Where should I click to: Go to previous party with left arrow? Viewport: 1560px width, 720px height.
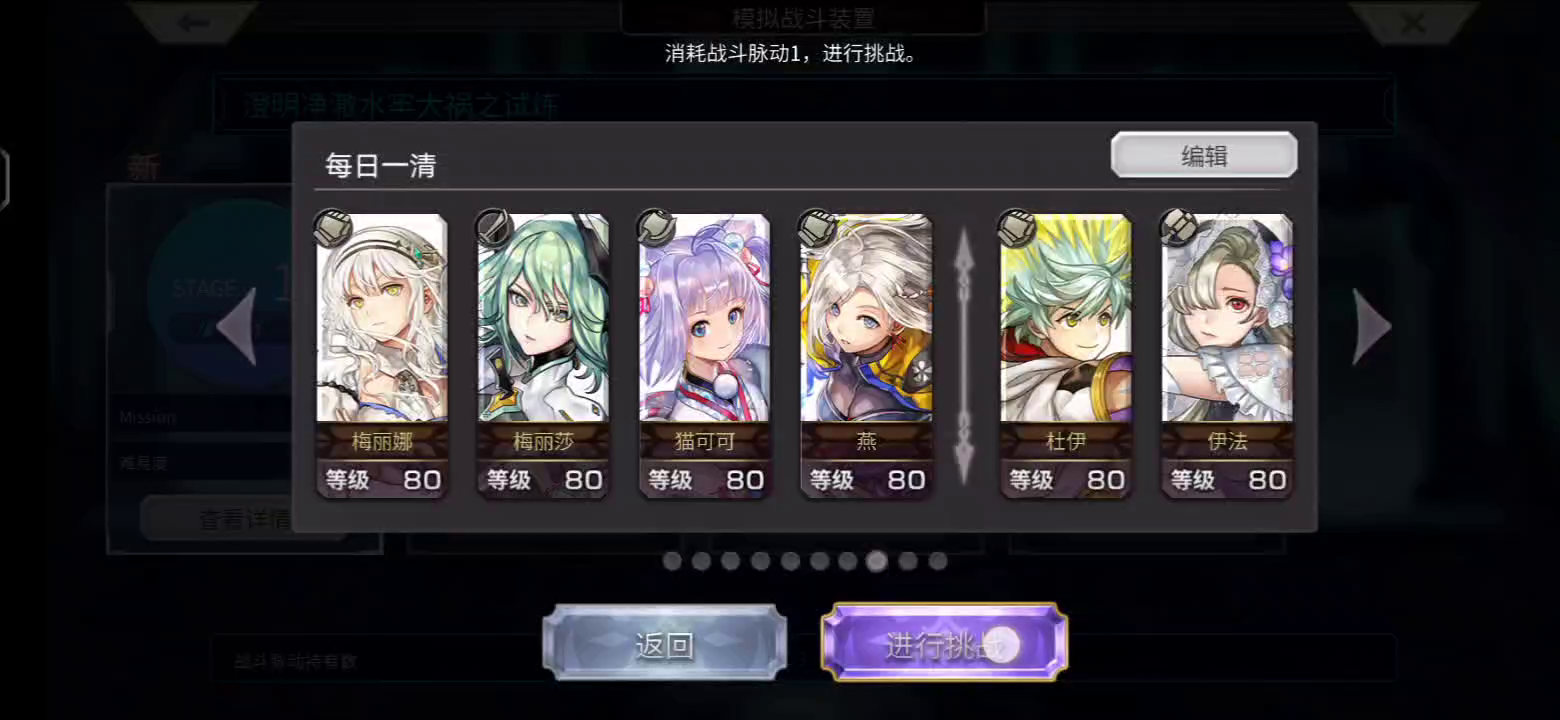[237, 326]
